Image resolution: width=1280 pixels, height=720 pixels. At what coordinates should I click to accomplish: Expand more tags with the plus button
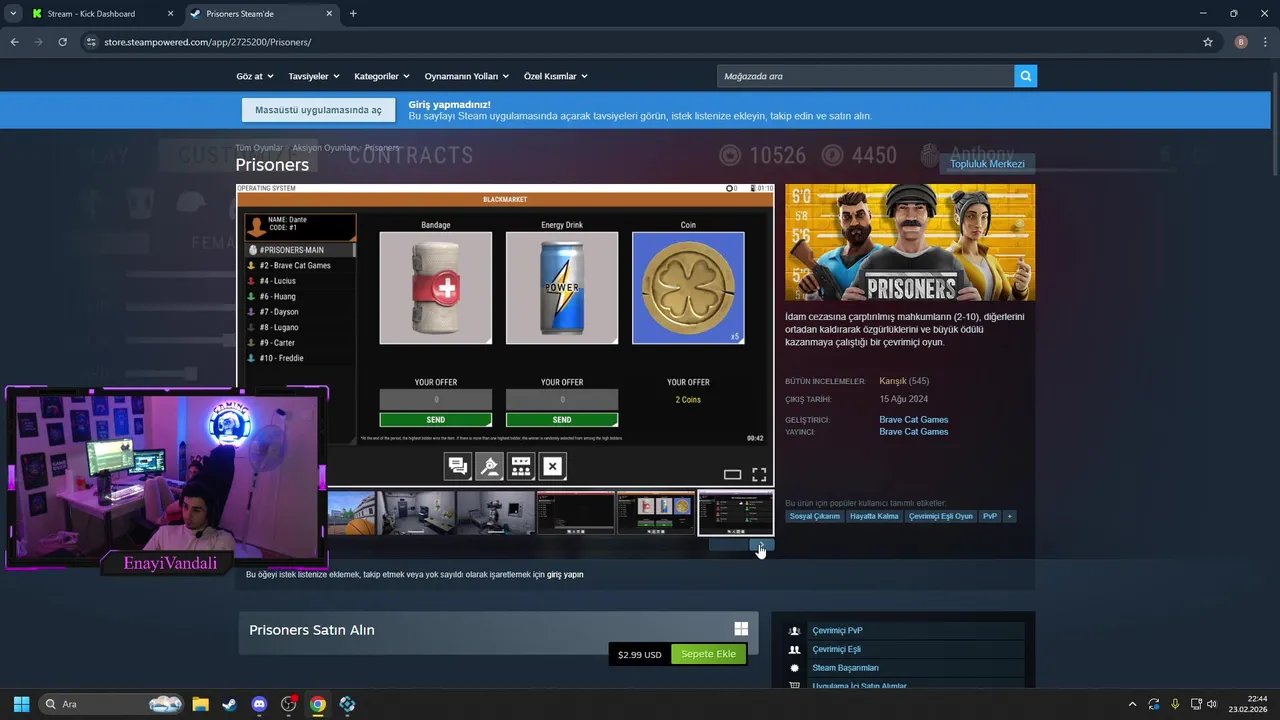(x=1010, y=516)
